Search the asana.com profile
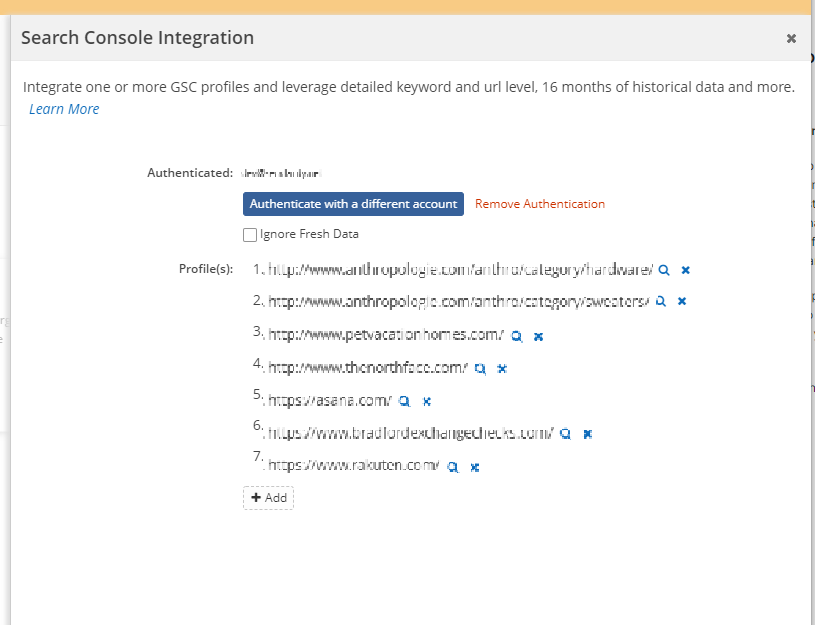The image size is (815, 625). pyautogui.click(x=404, y=401)
